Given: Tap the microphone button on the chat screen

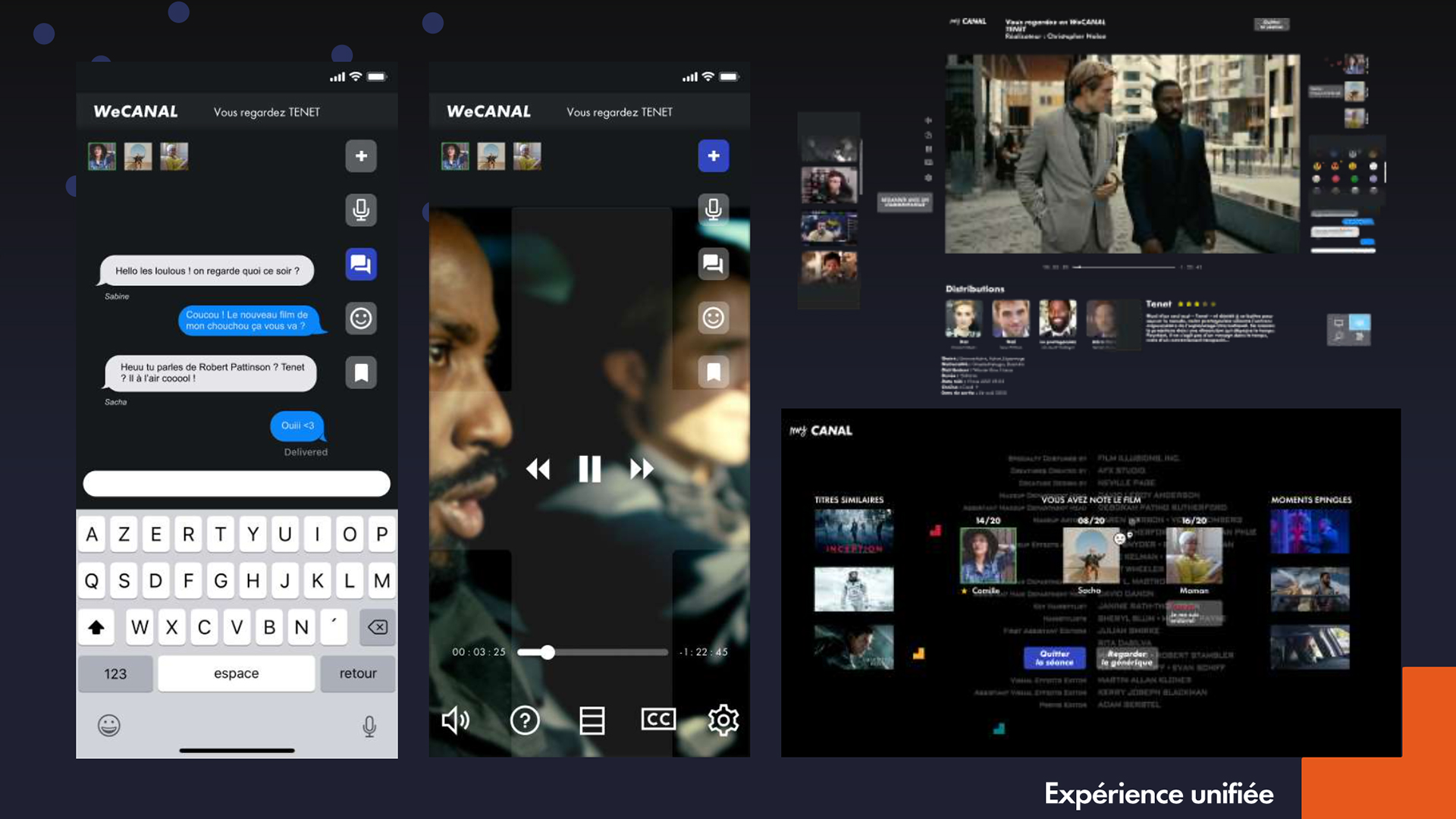Looking at the screenshot, I should pos(361,210).
